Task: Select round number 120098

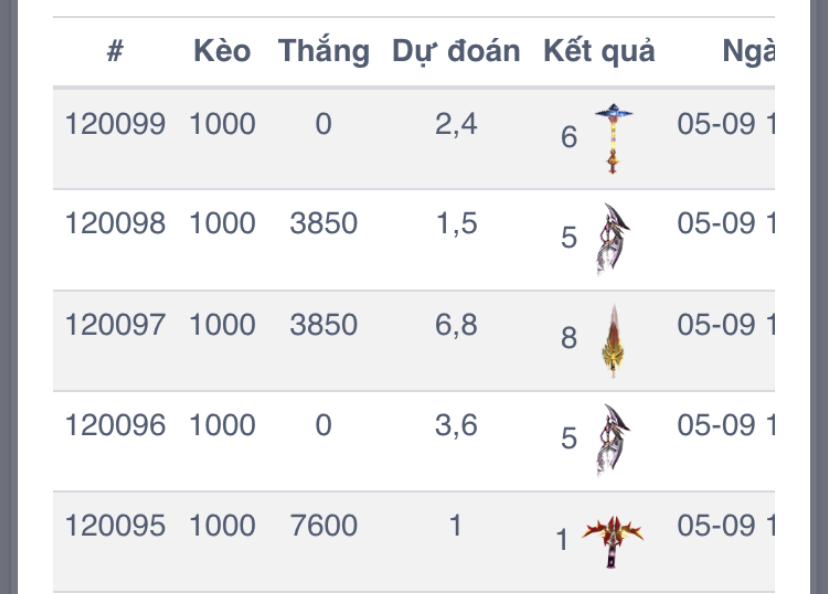Action: pos(115,224)
